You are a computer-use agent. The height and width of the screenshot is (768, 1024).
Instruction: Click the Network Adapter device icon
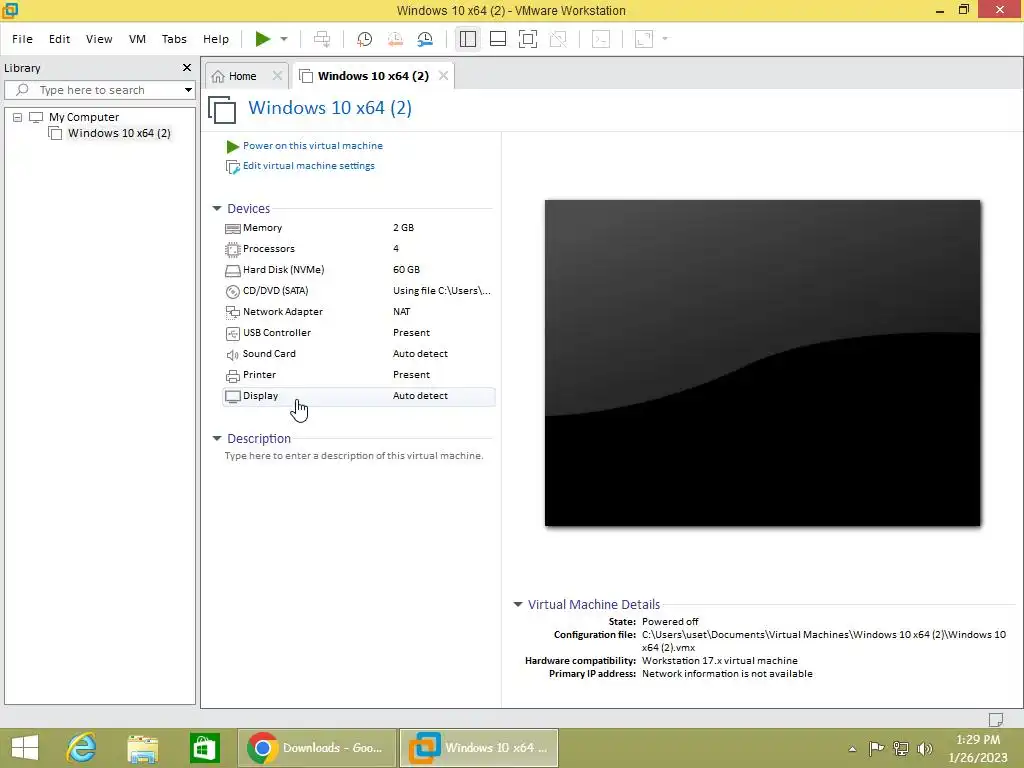click(x=232, y=313)
